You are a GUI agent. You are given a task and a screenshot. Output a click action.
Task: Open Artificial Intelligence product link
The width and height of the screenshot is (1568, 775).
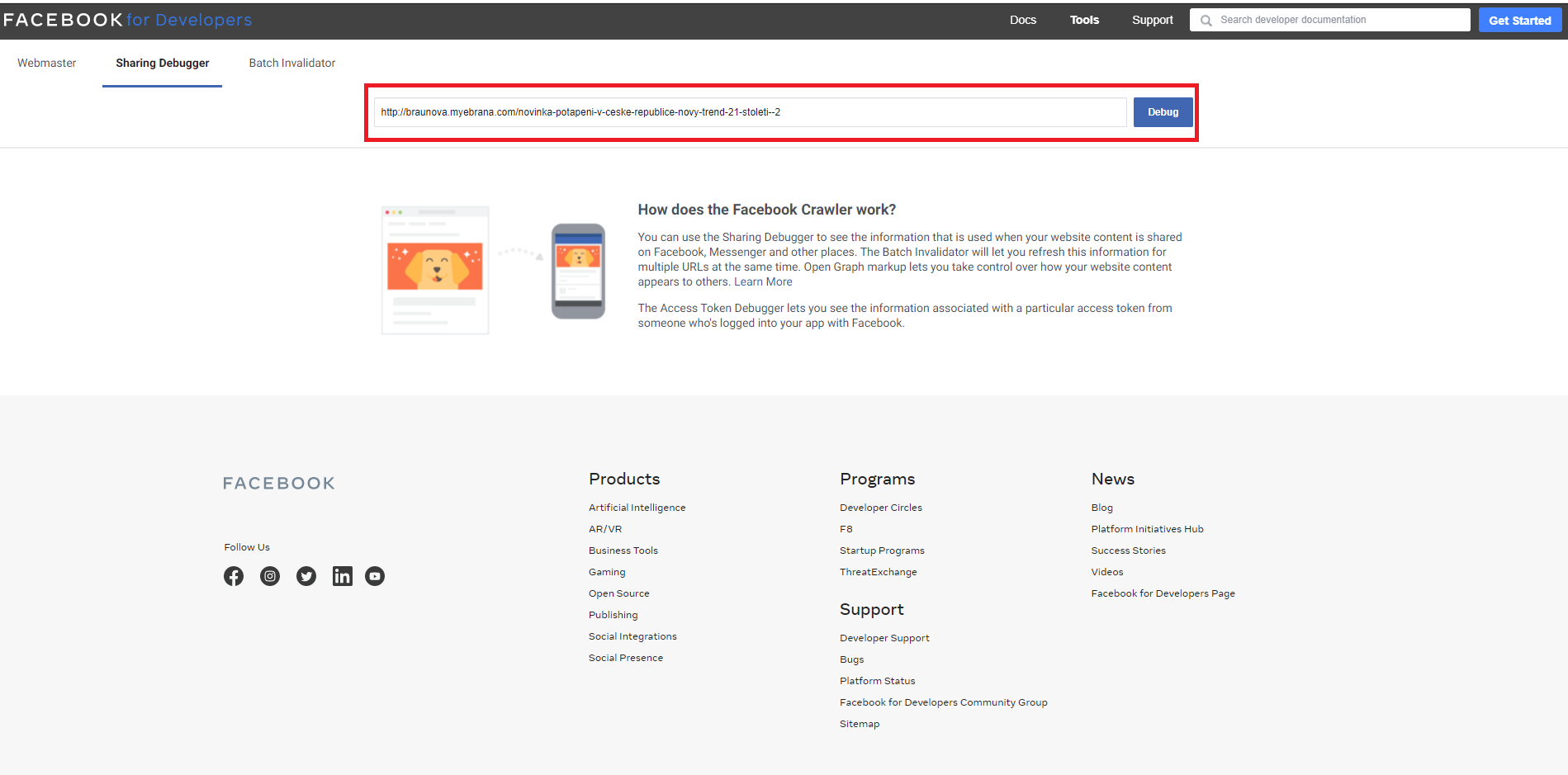click(x=637, y=508)
